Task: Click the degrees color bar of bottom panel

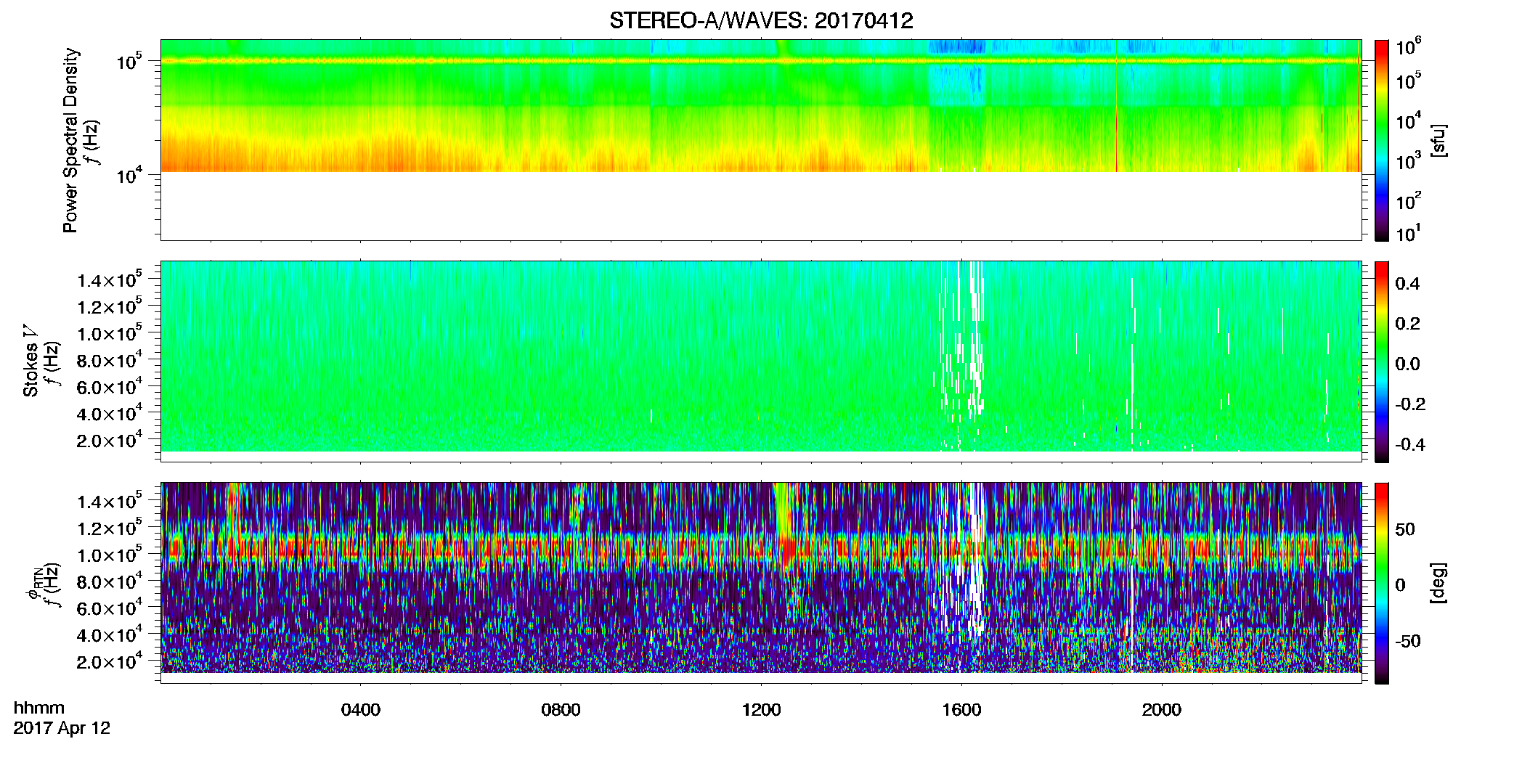Action: (1382, 583)
